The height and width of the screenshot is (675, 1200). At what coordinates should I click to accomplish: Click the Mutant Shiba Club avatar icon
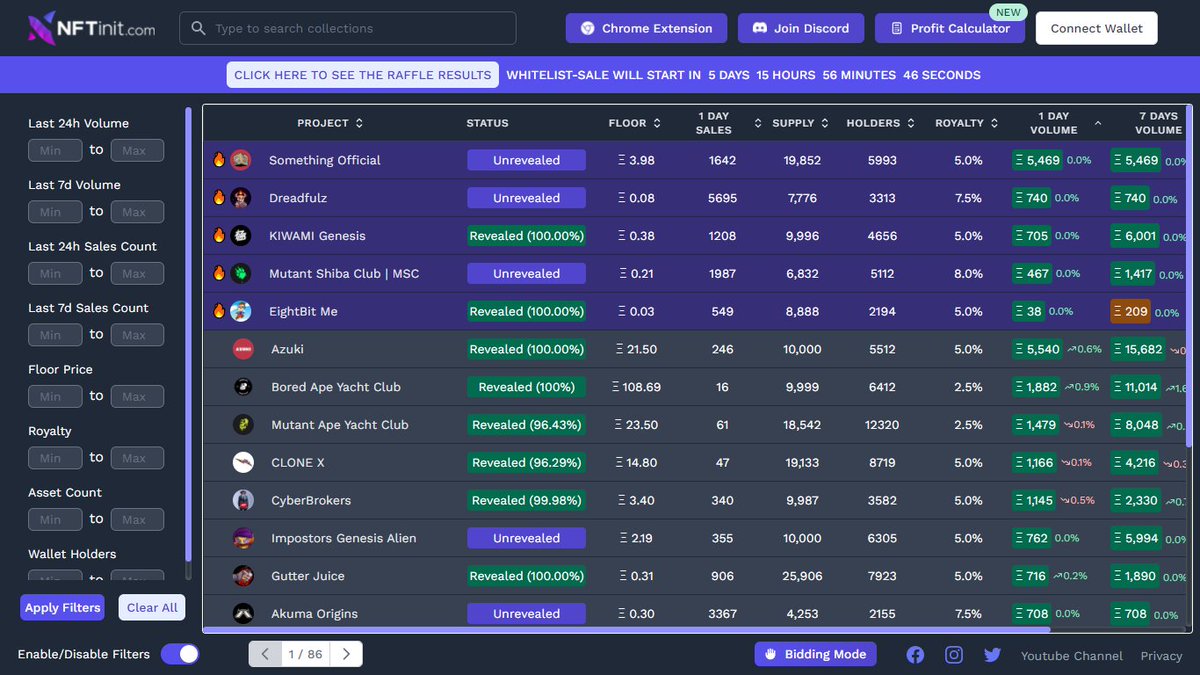tap(240, 273)
